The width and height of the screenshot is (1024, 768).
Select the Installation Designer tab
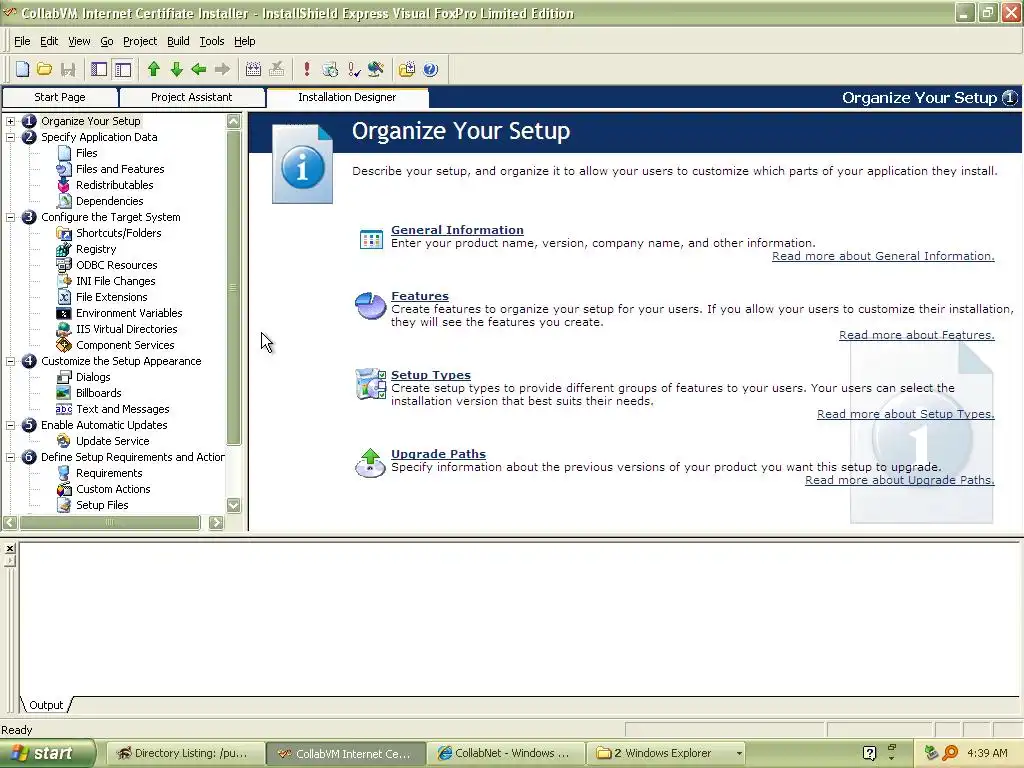(x=347, y=97)
